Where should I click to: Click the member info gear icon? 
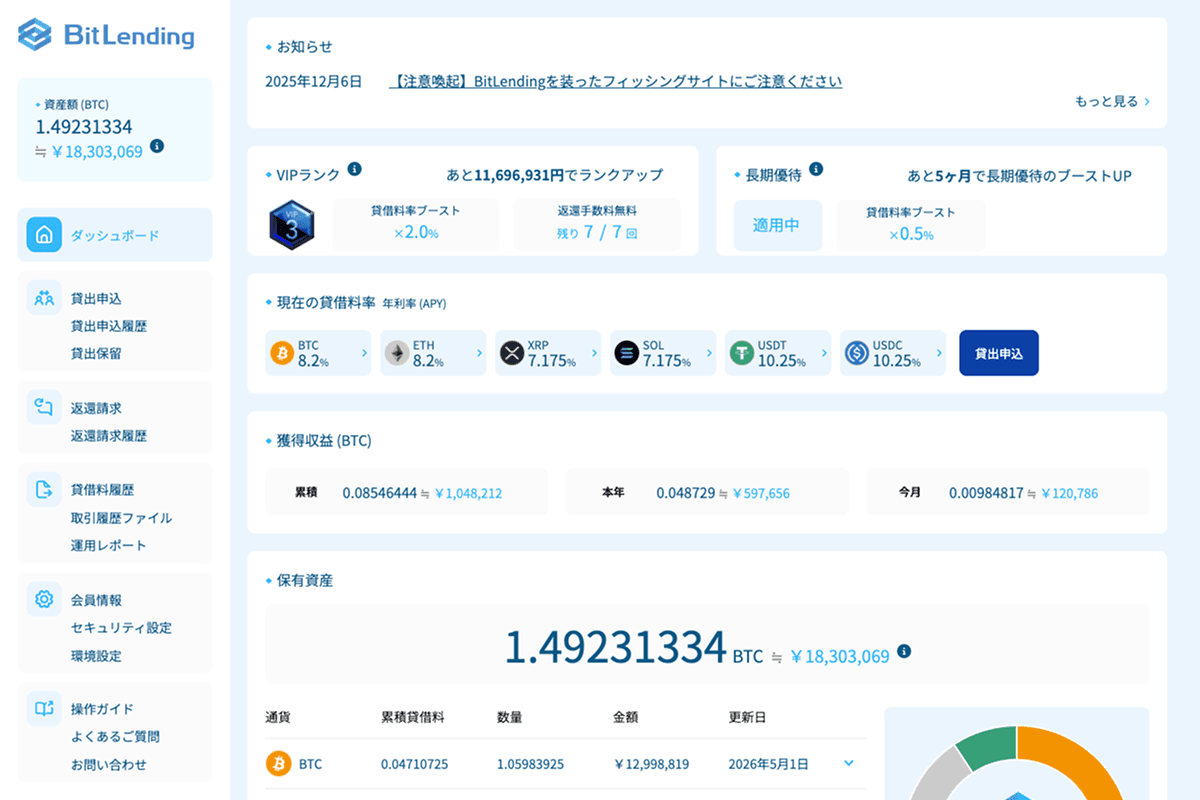pyautogui.click(x=44, y=599)
